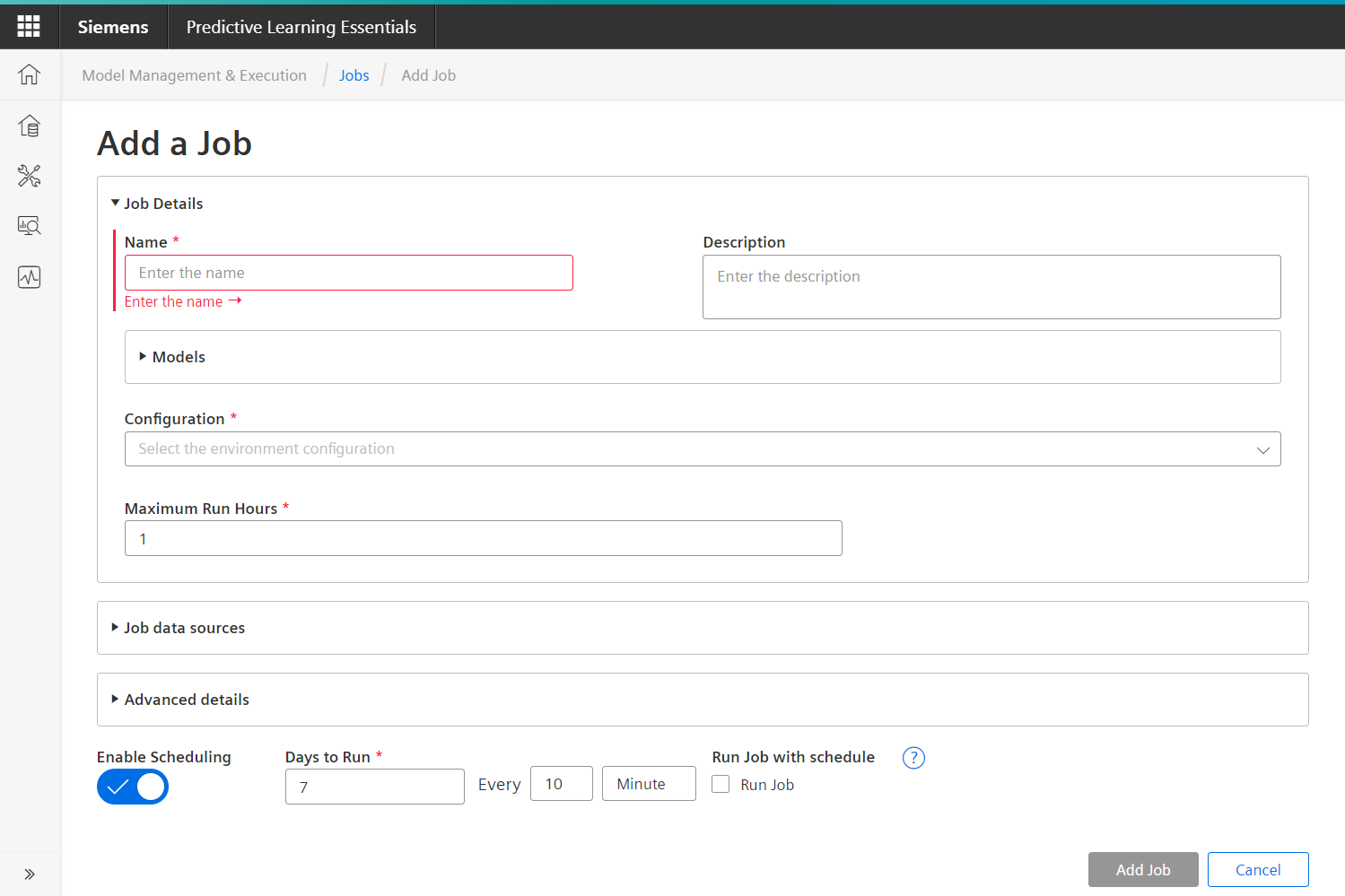Click the 'Every' text label
This screenshot has height=896, width=1345.
tap(500, 785)
